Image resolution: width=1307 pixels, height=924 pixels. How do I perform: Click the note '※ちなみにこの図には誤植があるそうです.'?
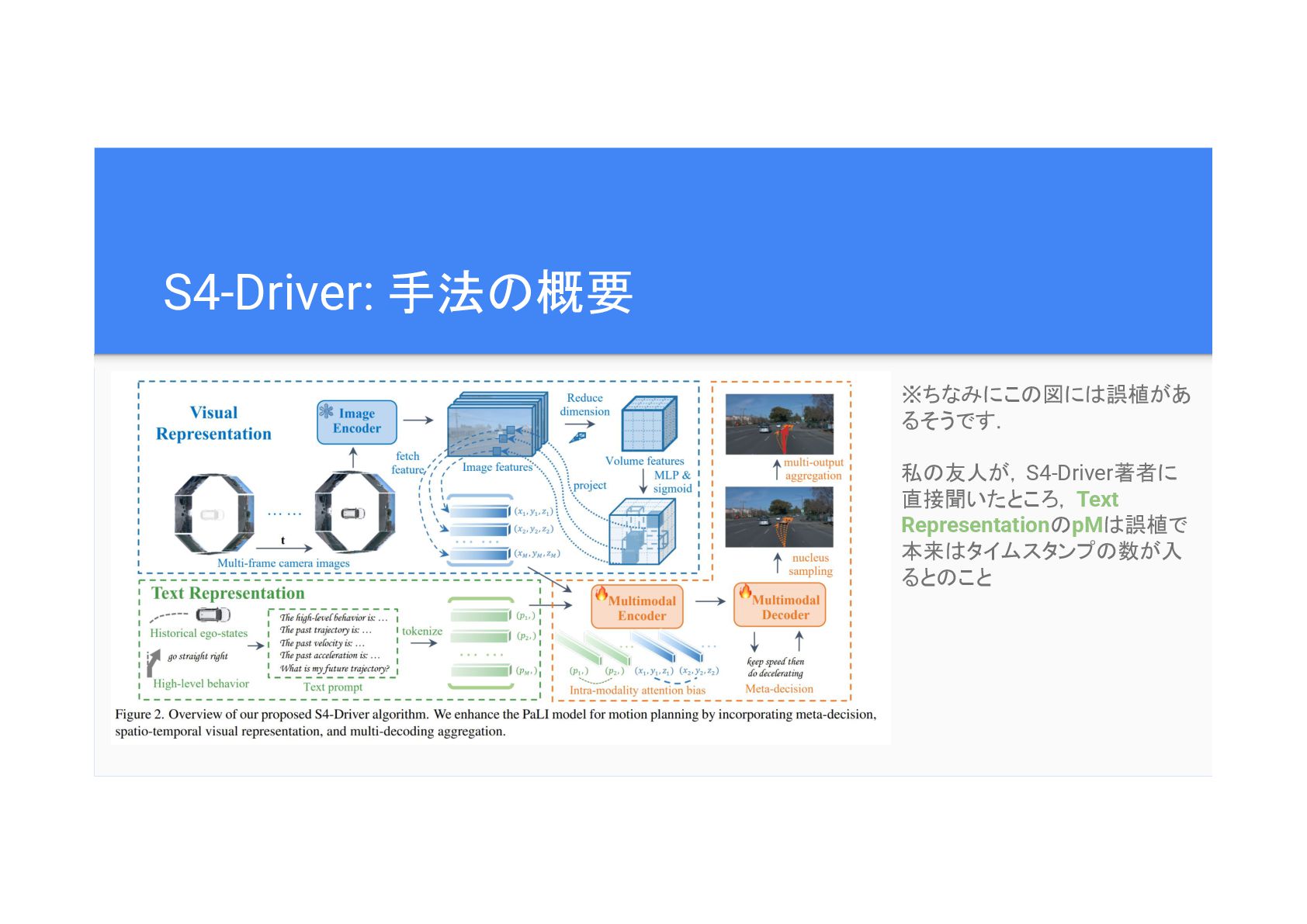pyautogui.click(x=1045, y=407)
